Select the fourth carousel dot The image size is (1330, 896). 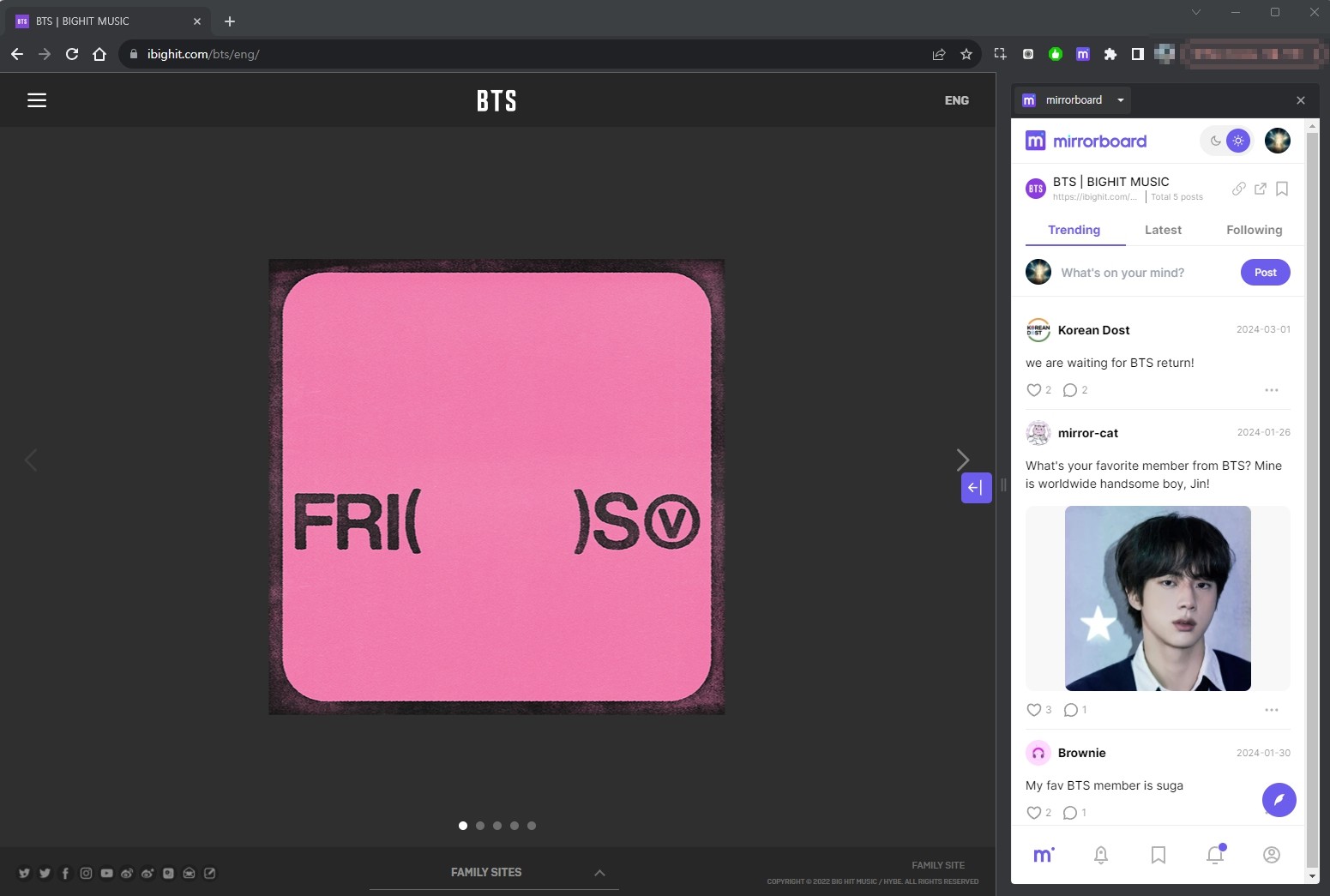point(515,826)
